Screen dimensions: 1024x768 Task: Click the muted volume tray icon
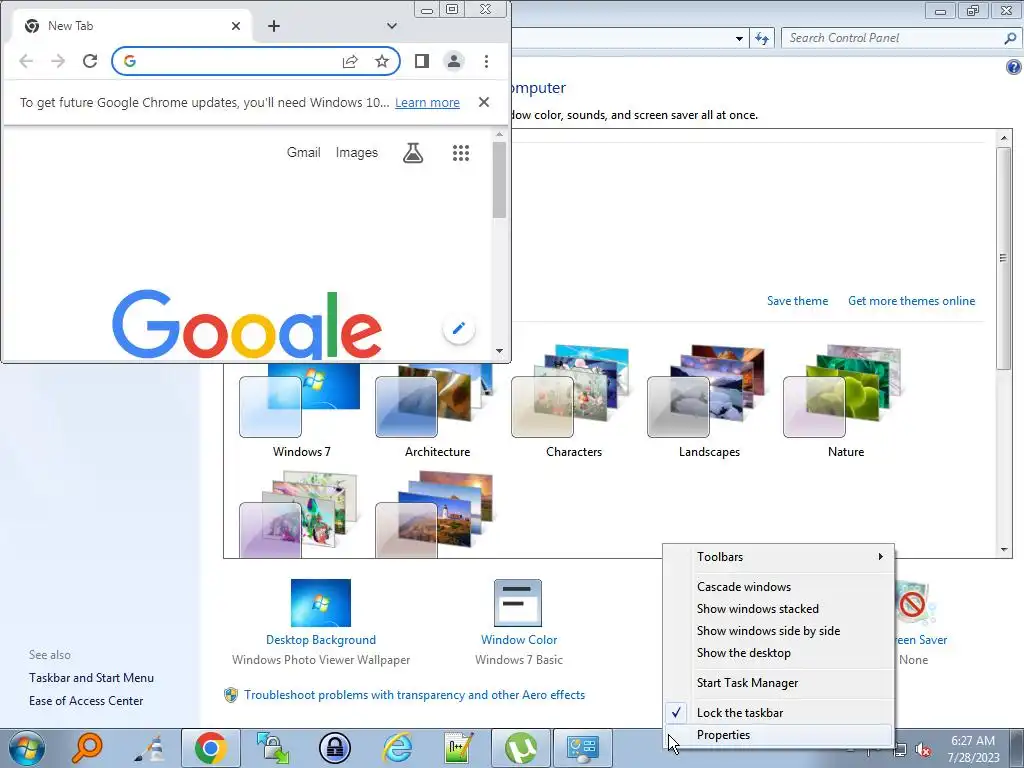(x=923, y=750)
